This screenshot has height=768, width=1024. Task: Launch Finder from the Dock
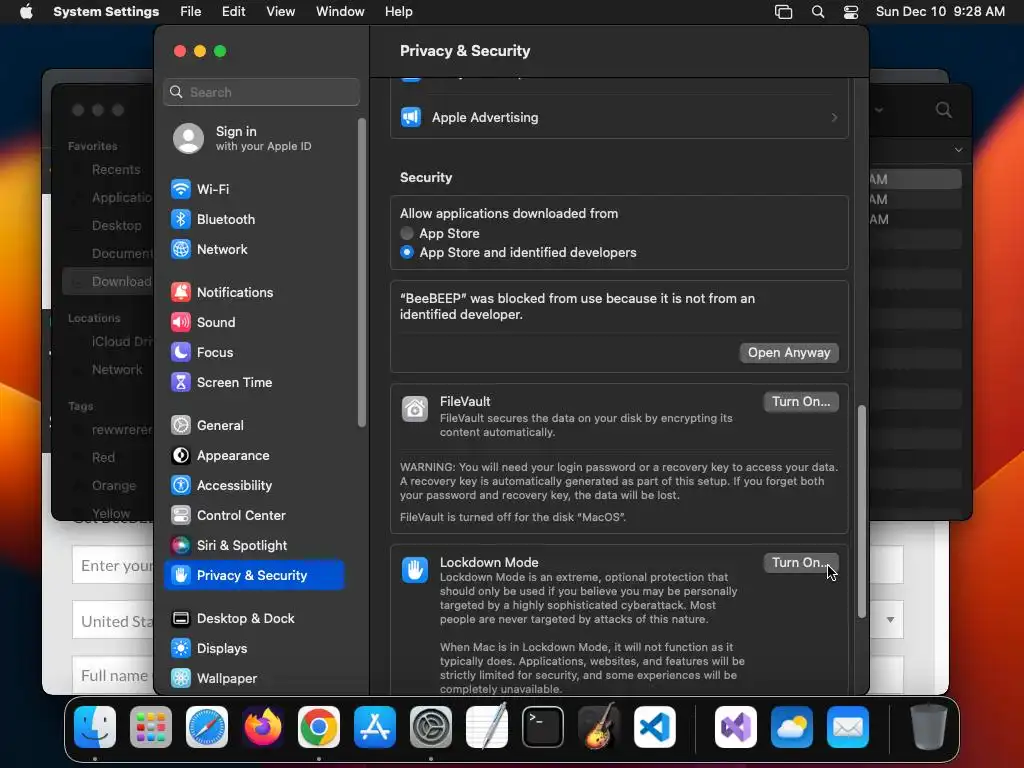tap(95, 727)
